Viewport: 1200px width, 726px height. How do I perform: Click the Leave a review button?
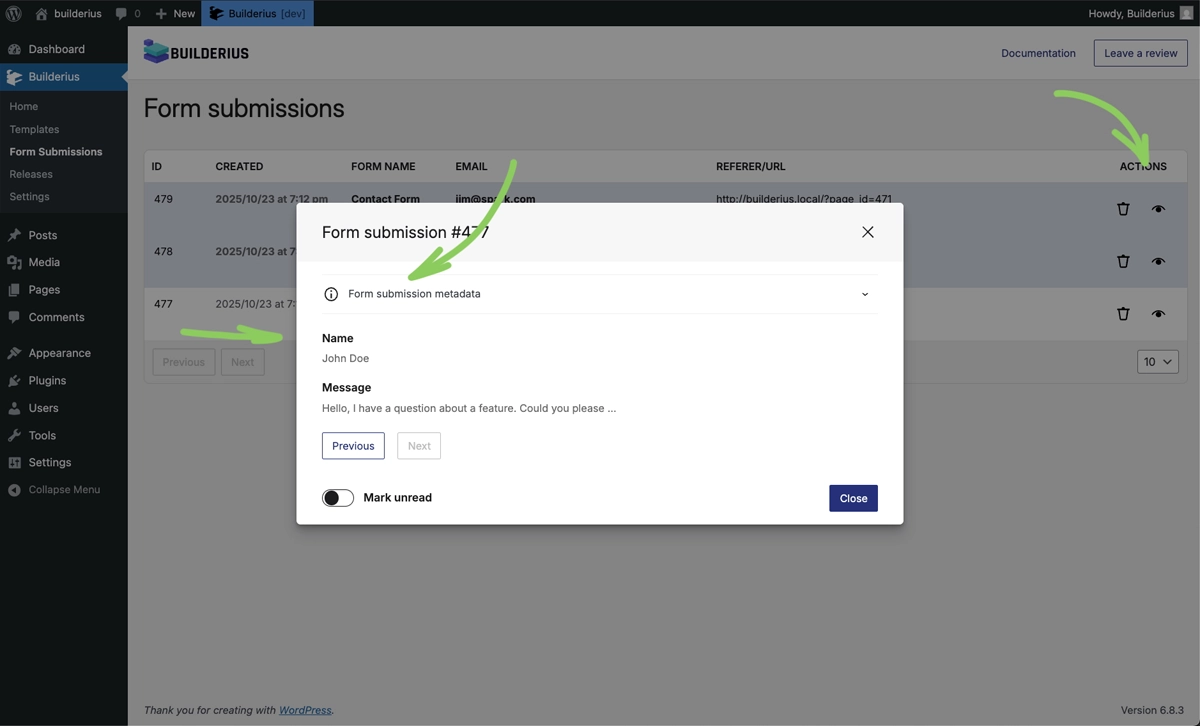pos(1140,53)
